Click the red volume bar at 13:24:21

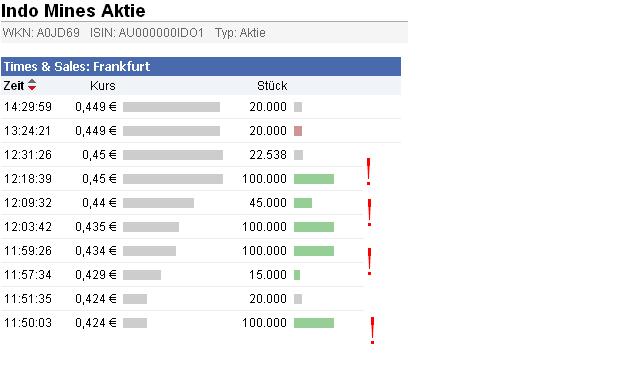(x=298, y=131)
